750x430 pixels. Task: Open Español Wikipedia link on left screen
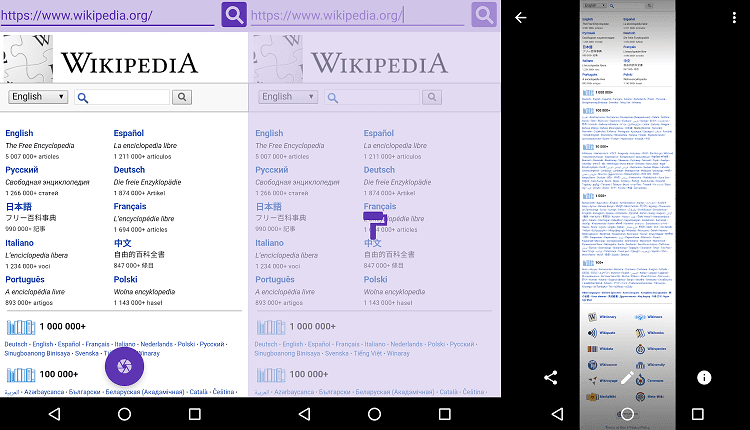[129, 133]
